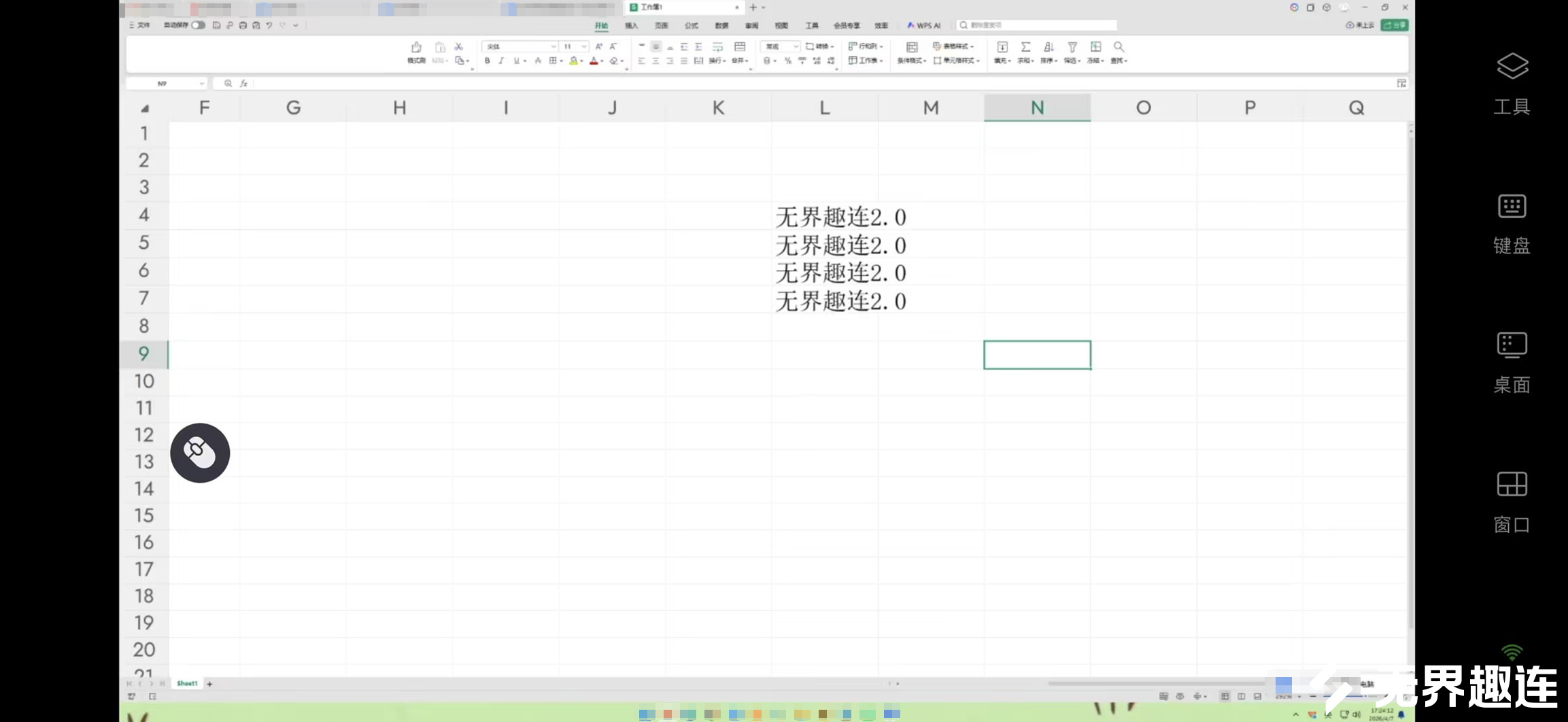Click the Bold formatting icon
The image size is (1568, 722).
pos(487,61)
